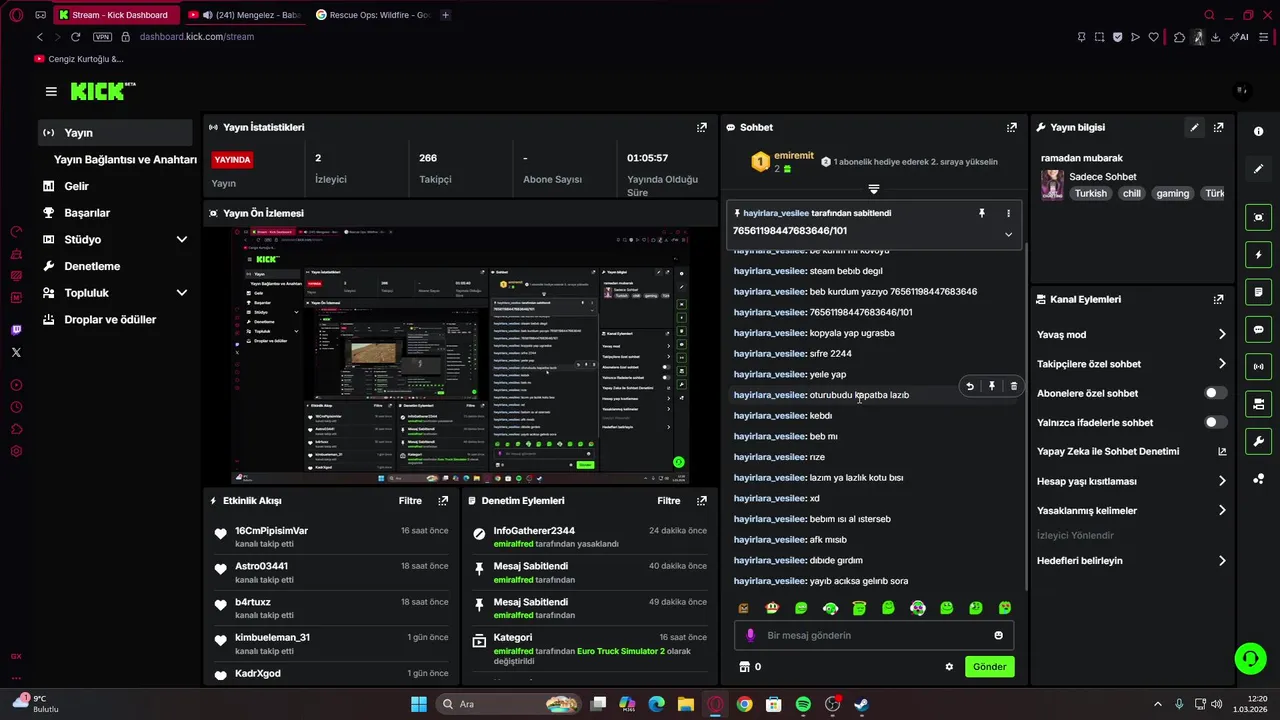Switch to Rescue Ops: Wildfire tab
1280x720 pixels.
(x=372, y=15)
